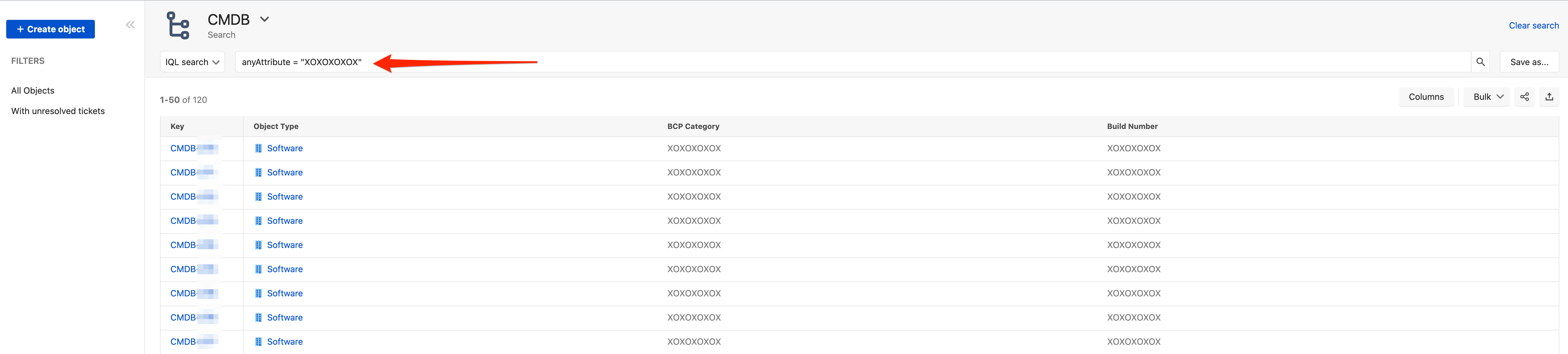1568x354 pixels.
Task: Open the IQL search mode dropdown
Action: tap(192, 62)
